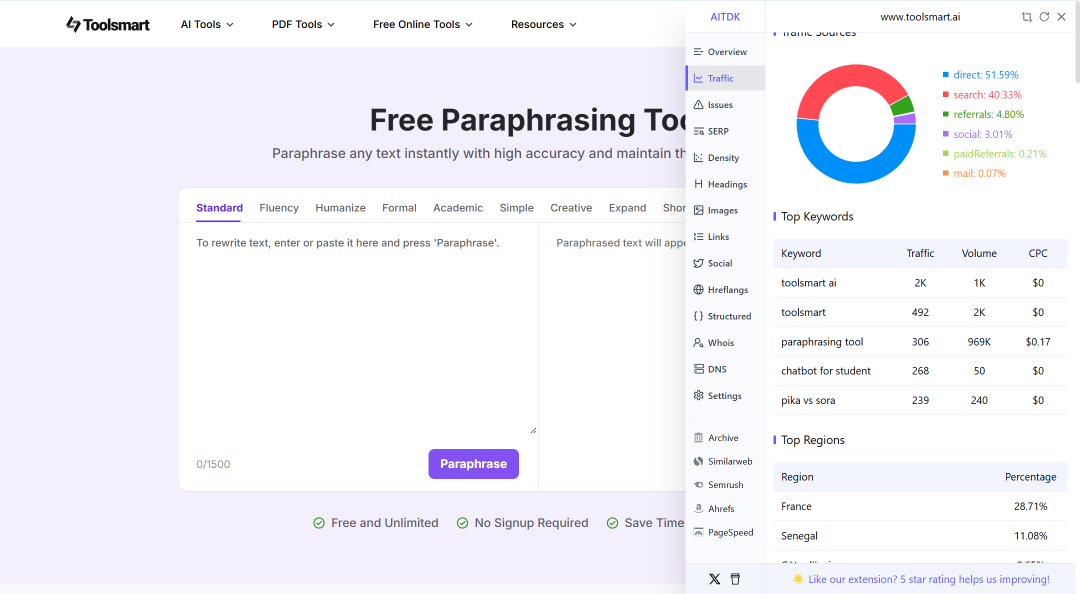Open the Issues warning icon
1080x594 pixels.
(698, 105)
